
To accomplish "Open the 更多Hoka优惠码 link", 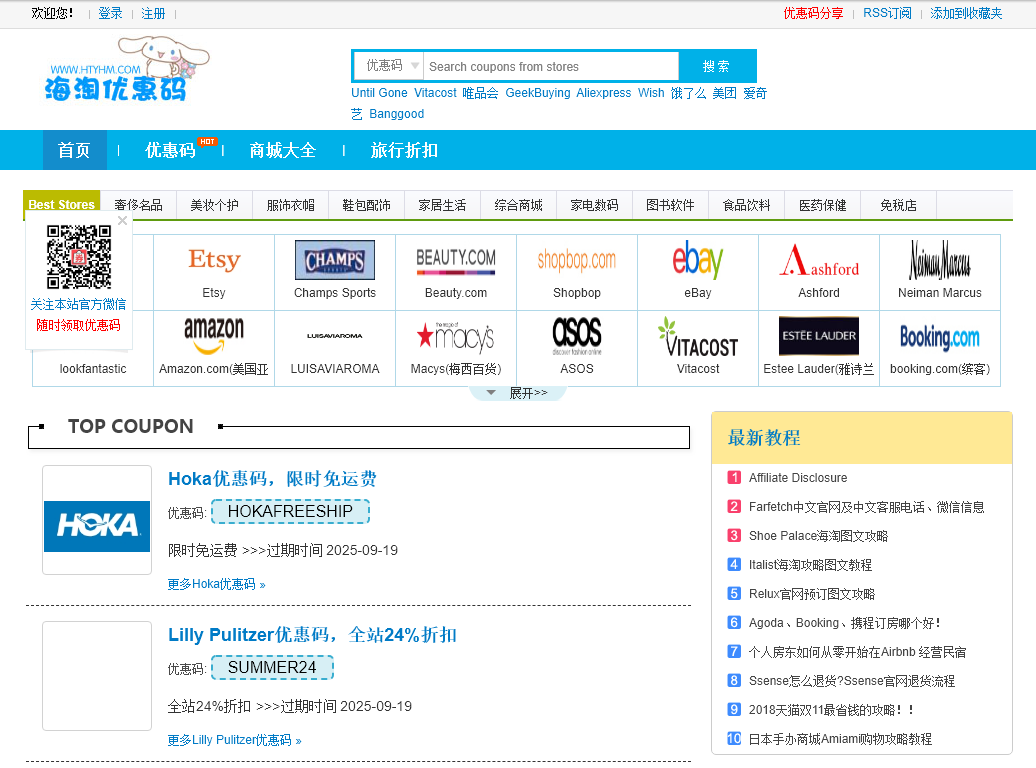I will (x=217, y=584).
